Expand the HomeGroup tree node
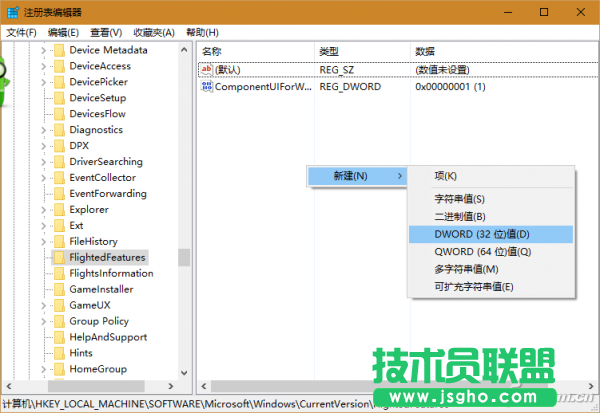Screen dimensions: 600x413 point(43,369)
